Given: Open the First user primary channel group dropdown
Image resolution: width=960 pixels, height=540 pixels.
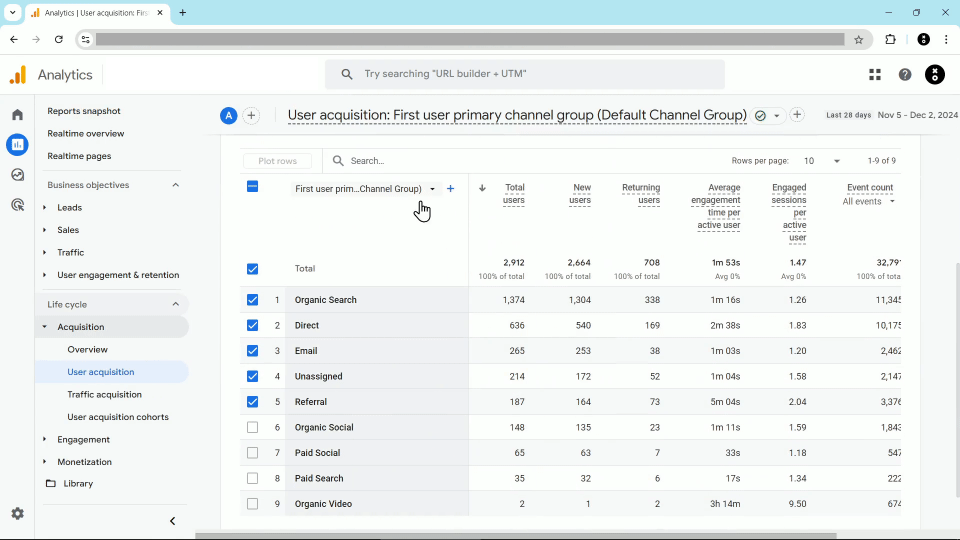Looking at the screenshot, I should [x=365, y=189].
